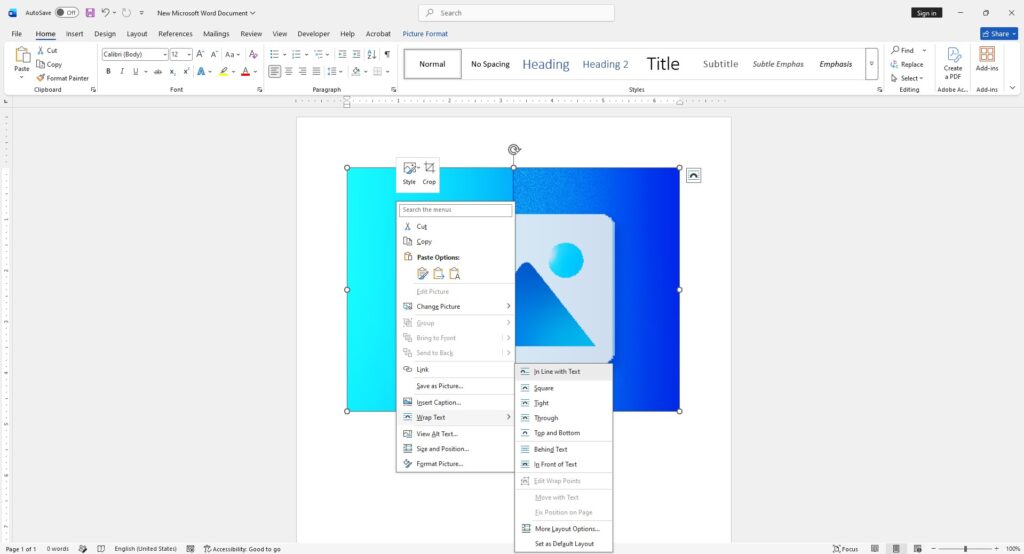The width and height of the screenshot is (1024, 554).
Task: Open the font name dropdown Calibri (Body)
Action: click(164, 54)
